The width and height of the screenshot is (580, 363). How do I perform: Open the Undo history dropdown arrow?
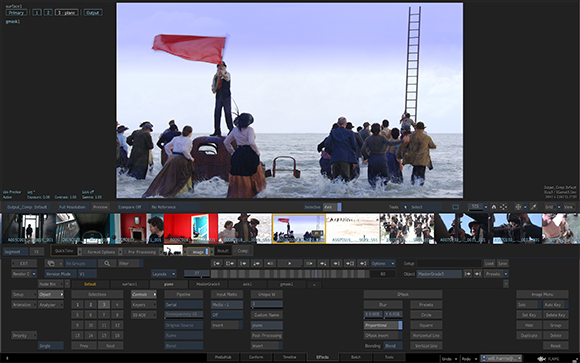tap(456, 359)
